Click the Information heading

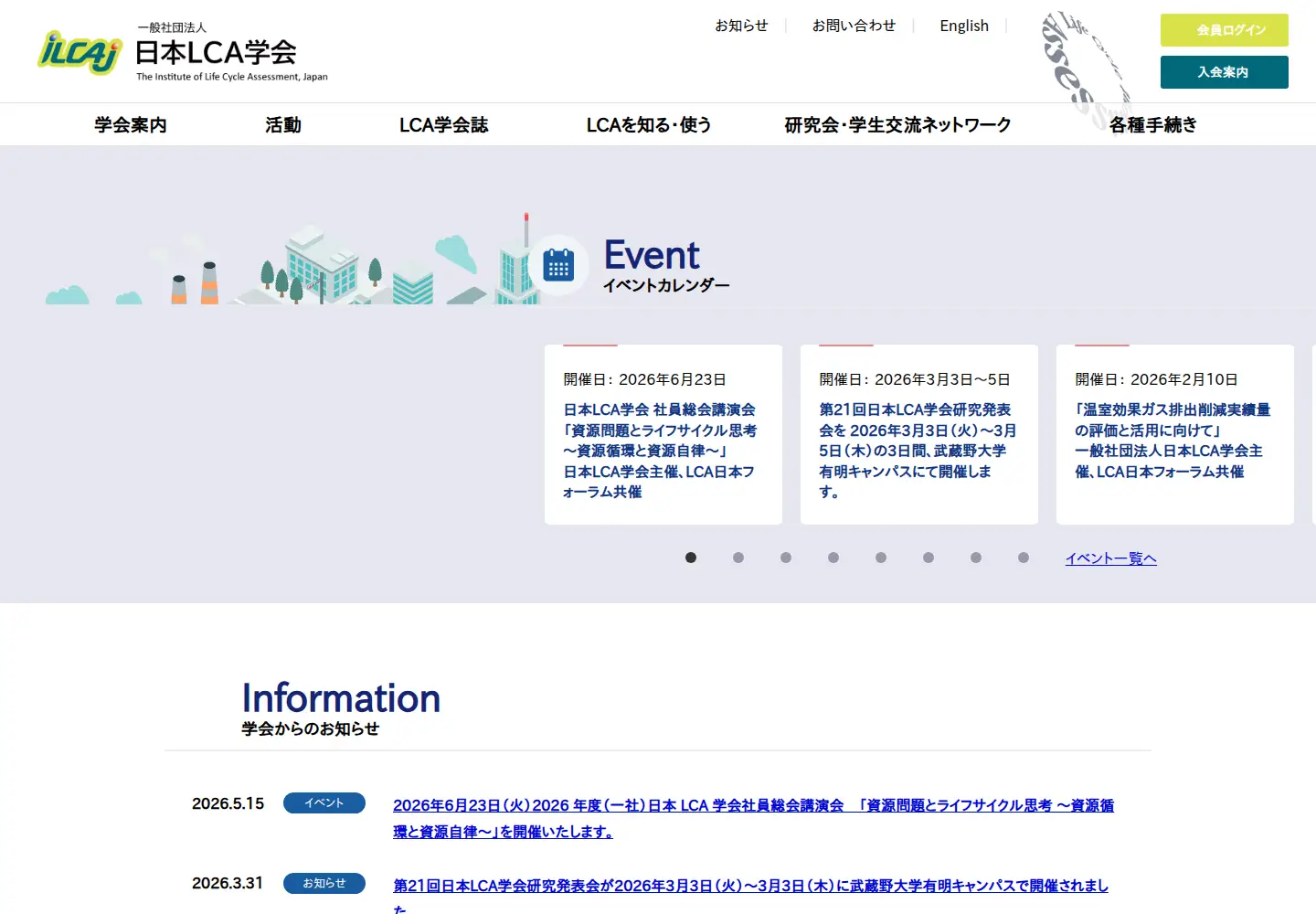(341, 698)
